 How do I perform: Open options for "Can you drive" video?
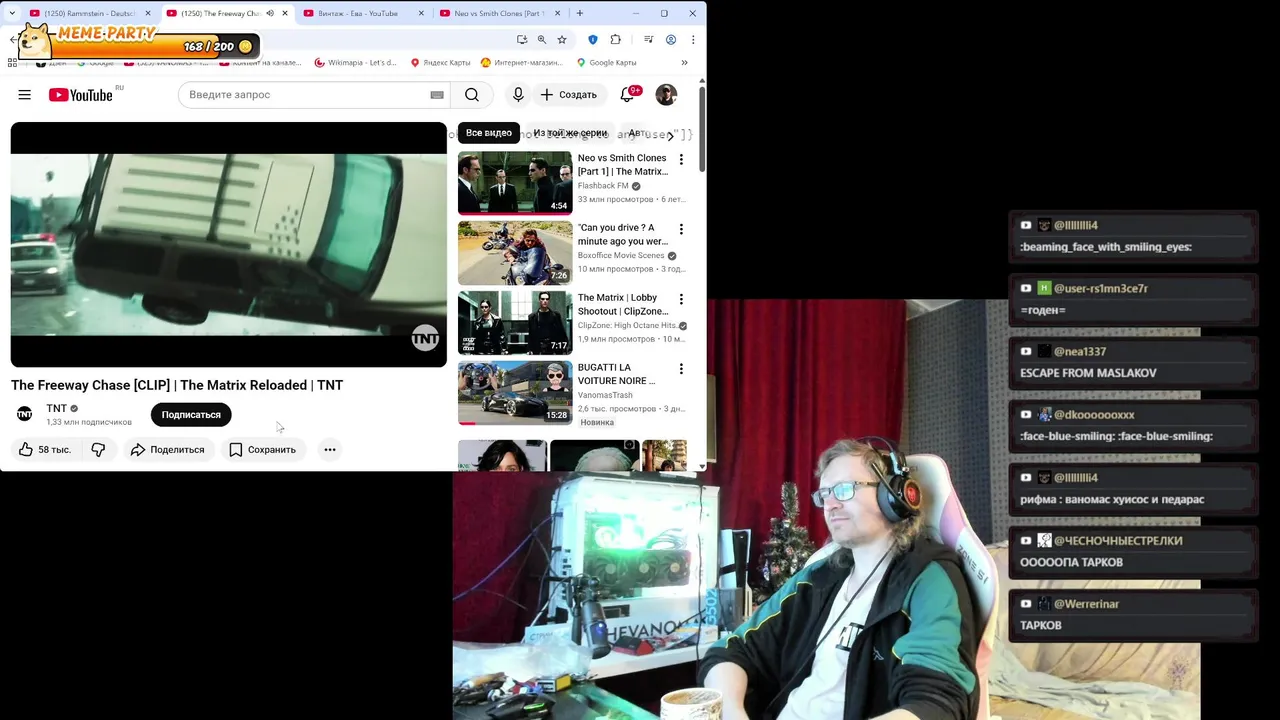coord(681,229)
